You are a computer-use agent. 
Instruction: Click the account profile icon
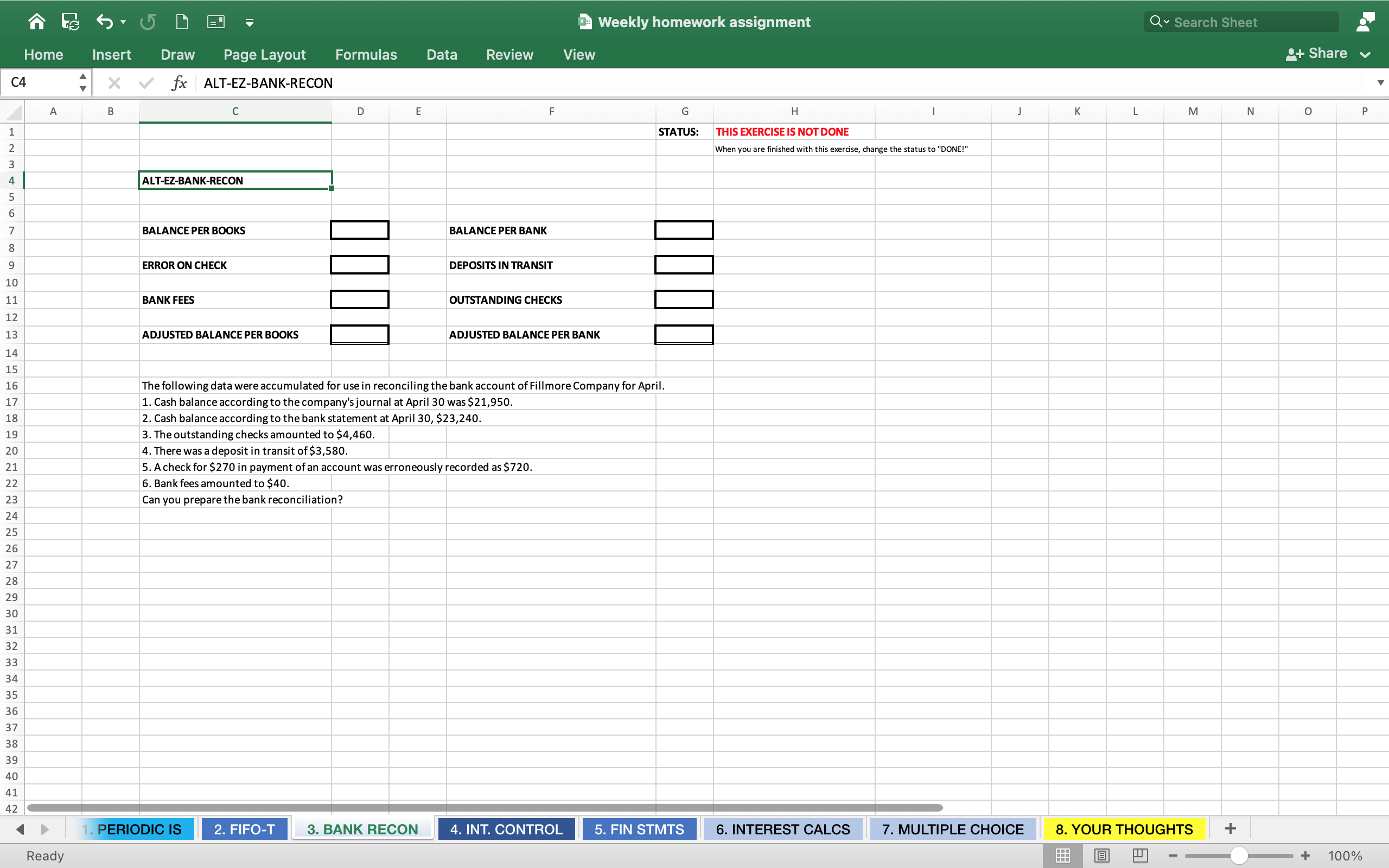pyautogui.click(x=1366, y=22)
